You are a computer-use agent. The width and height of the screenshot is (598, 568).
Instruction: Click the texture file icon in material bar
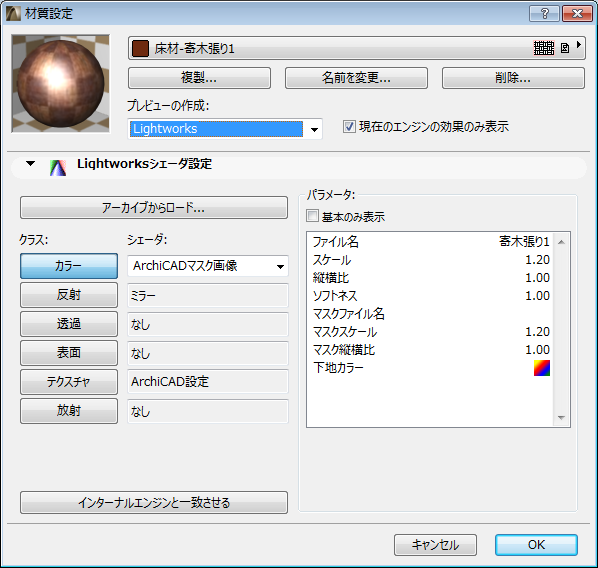[564, 48]
